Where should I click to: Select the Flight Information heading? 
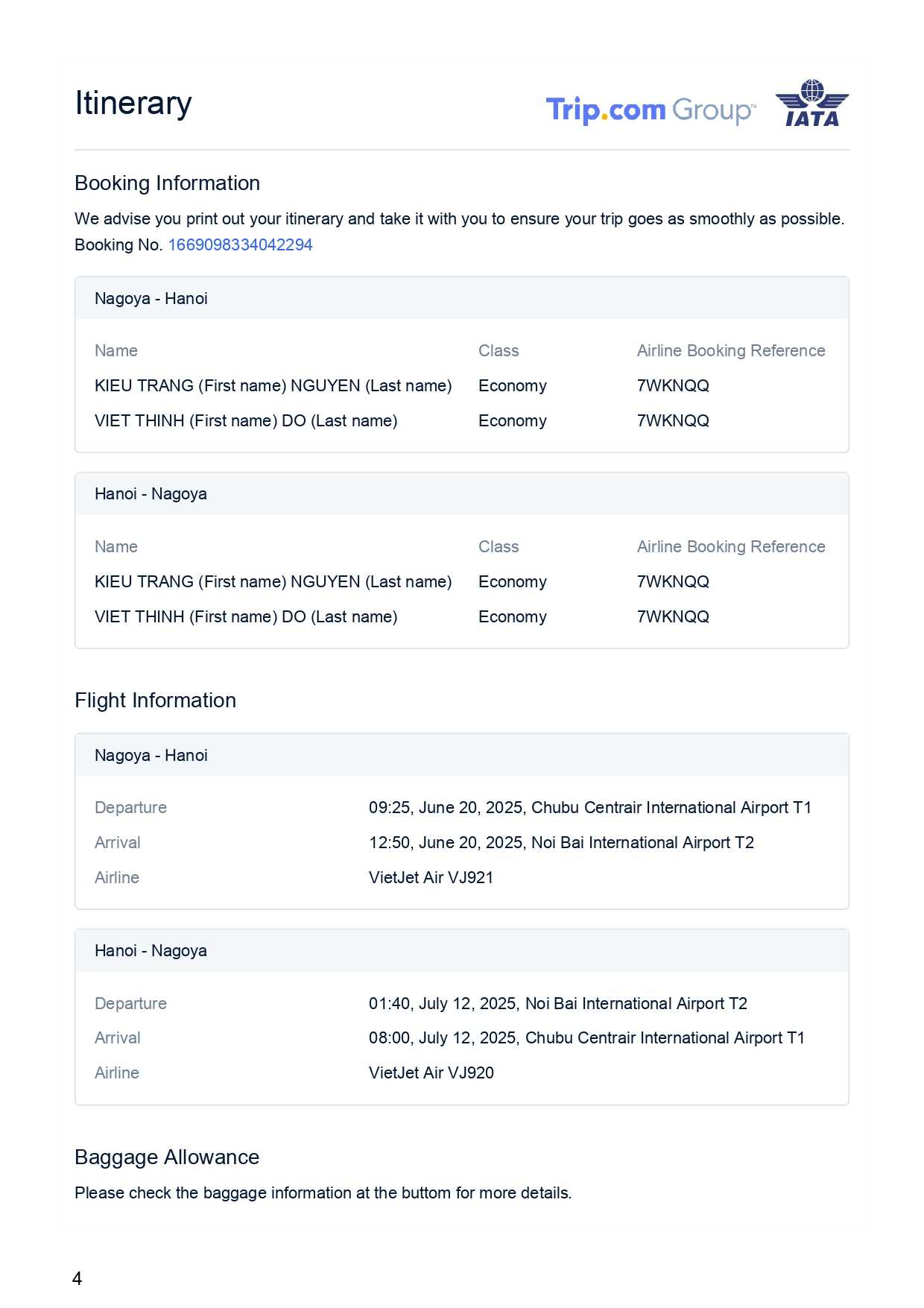click(155, 701)
